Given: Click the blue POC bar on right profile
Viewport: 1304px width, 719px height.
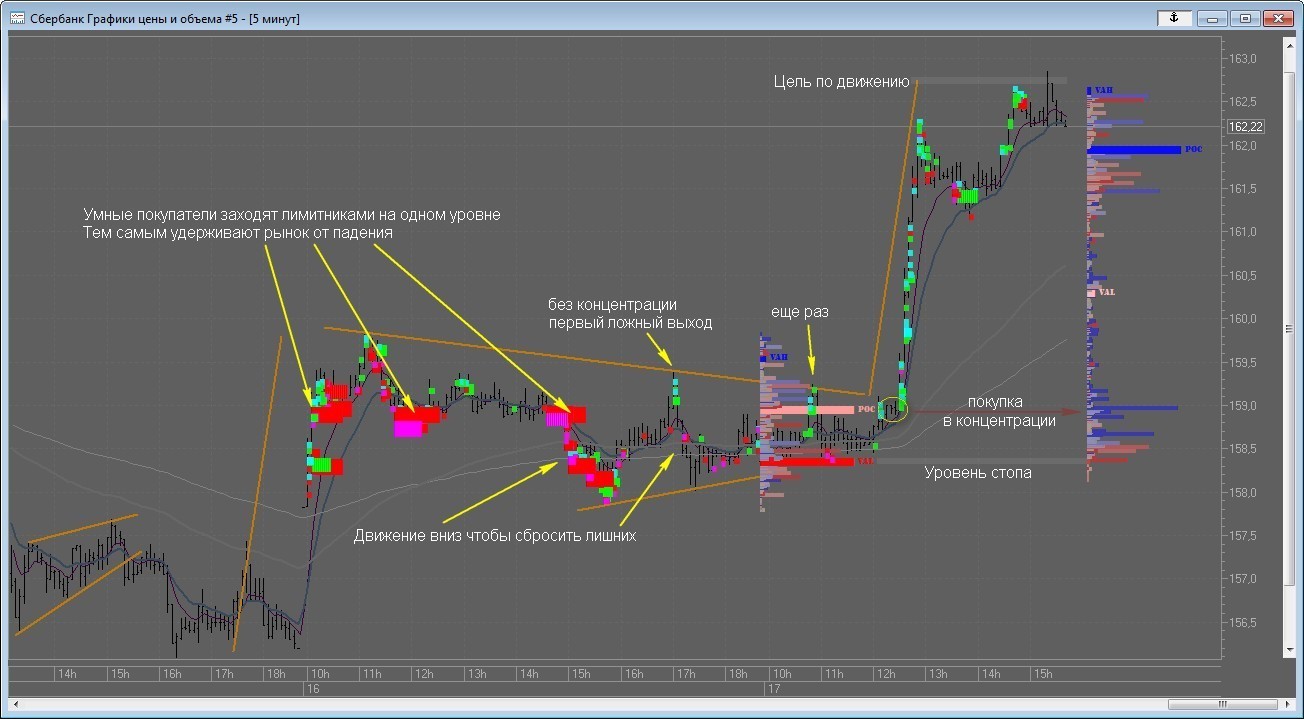Looking at the screenshot, I should pos(1134,150).
